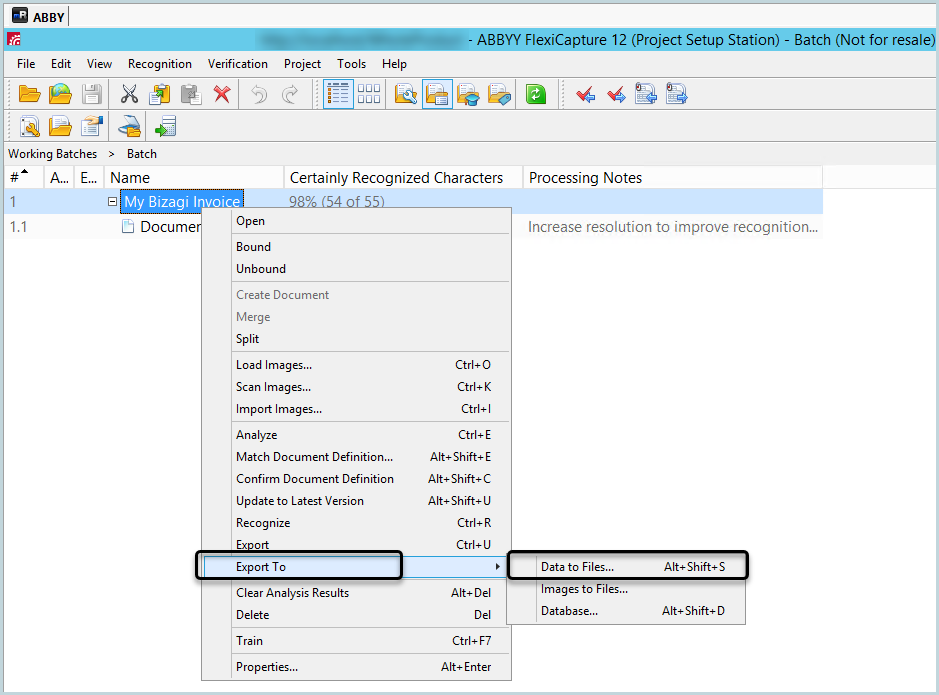939x695 pixels.
Task: Sort by Processing Notes column header
Action: pos(673,178)
